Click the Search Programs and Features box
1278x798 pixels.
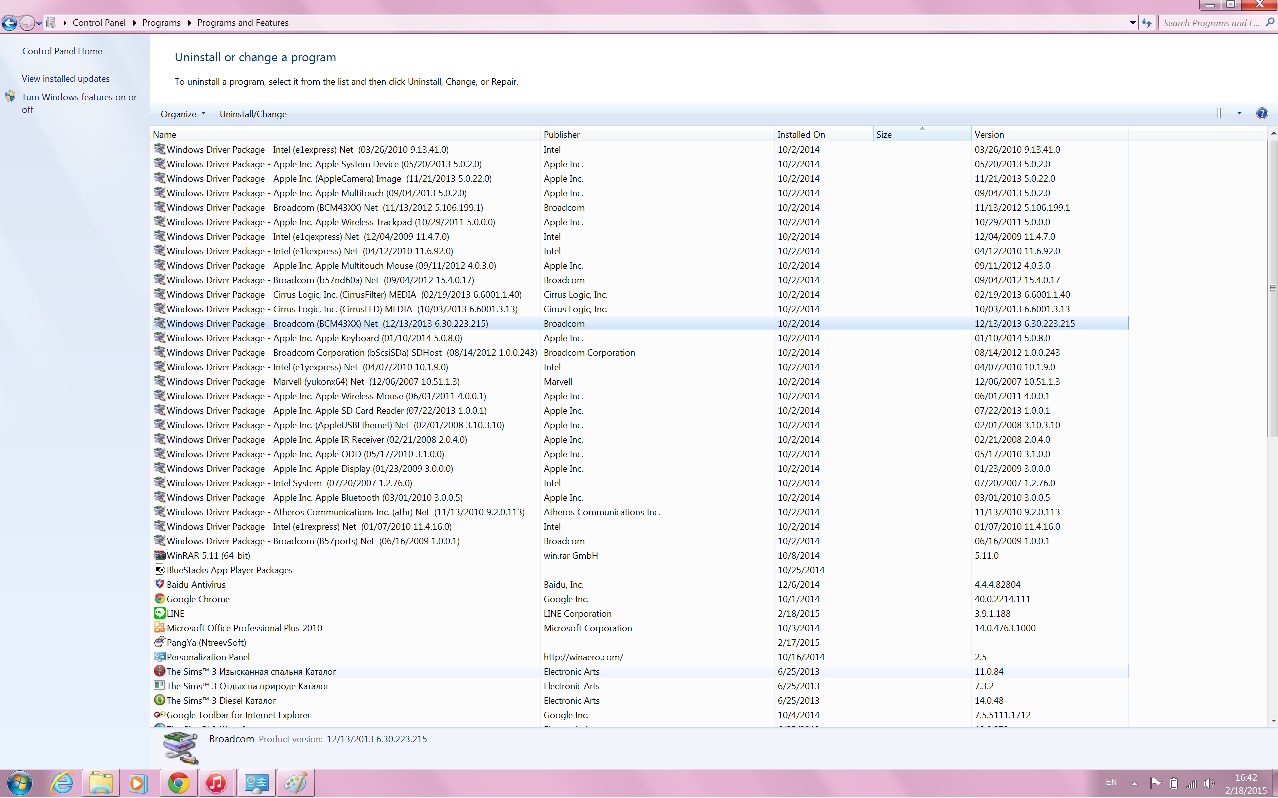click(x=1217, y=22)
